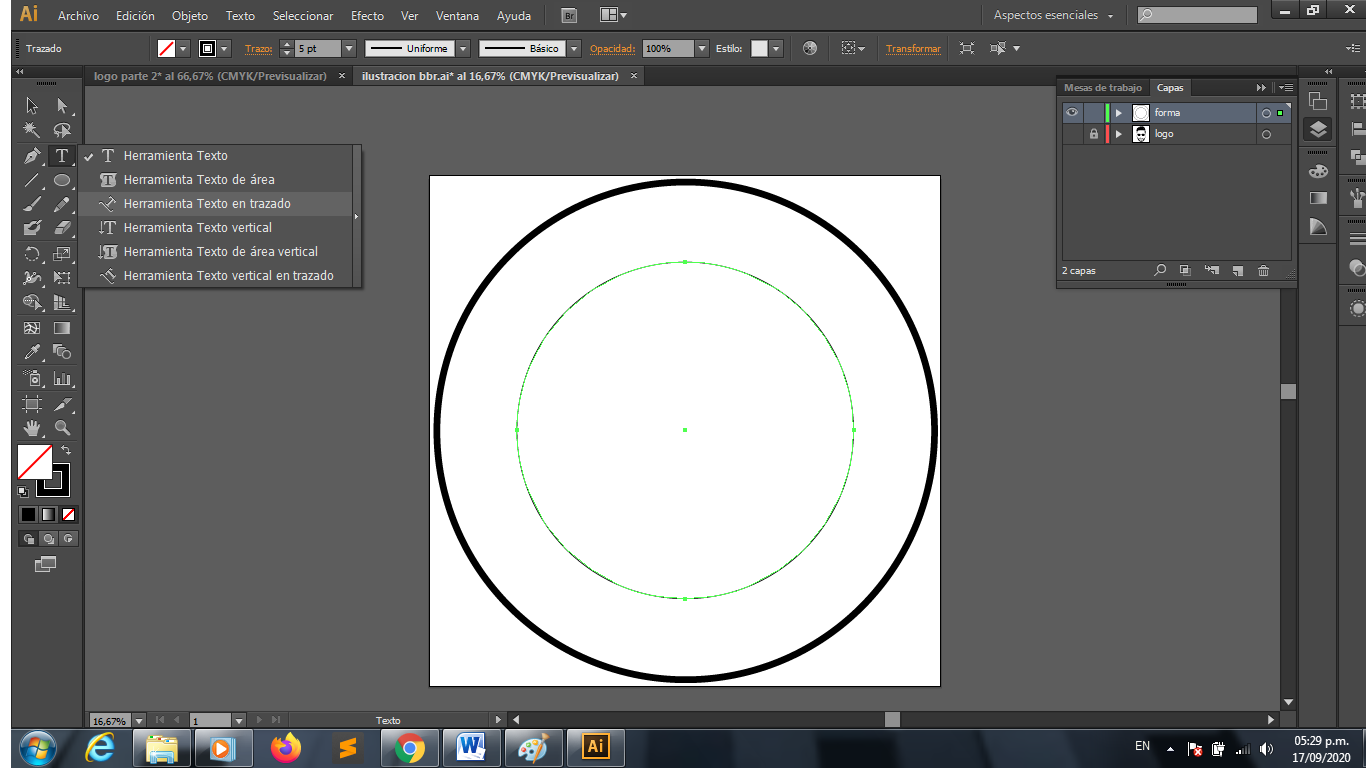
Task: Select the Pencil tool
Action: point(62,204)
